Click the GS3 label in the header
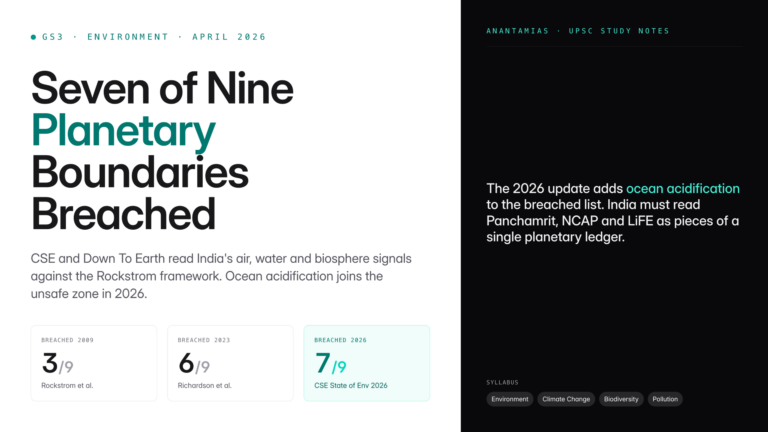This screenshot has height=432, width=768. pyautogui.click(x=52, y=37)
